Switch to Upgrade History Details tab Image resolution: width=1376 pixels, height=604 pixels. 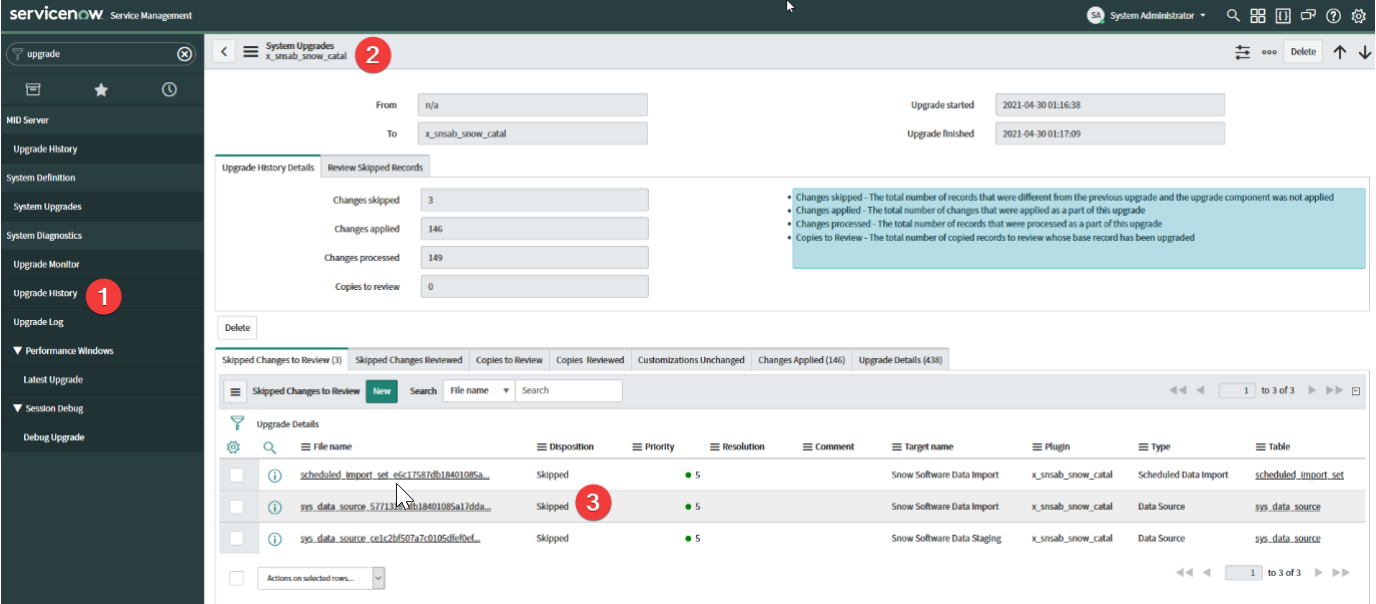coord(268,167)
